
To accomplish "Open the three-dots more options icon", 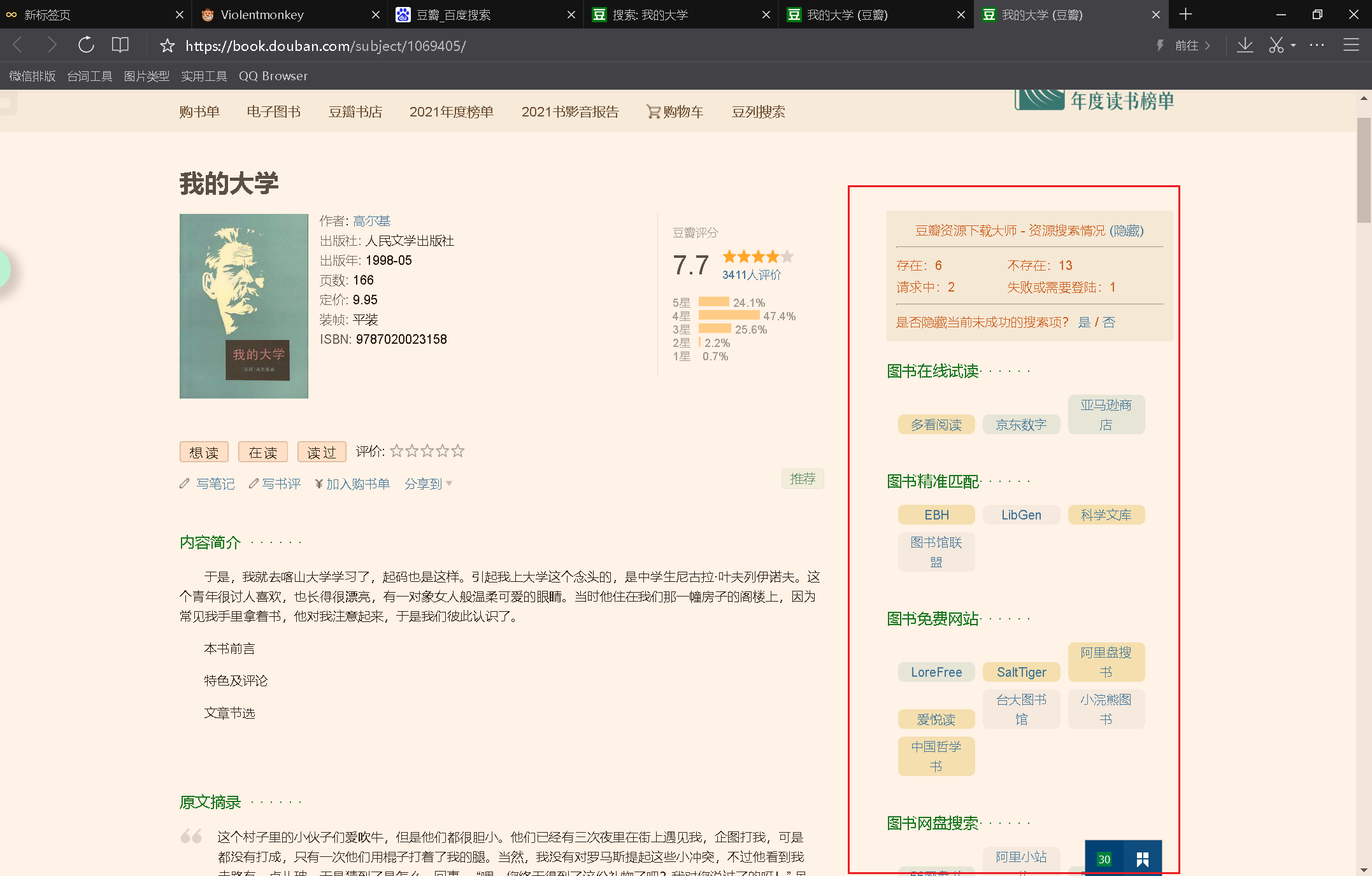I will [1317, 45].
